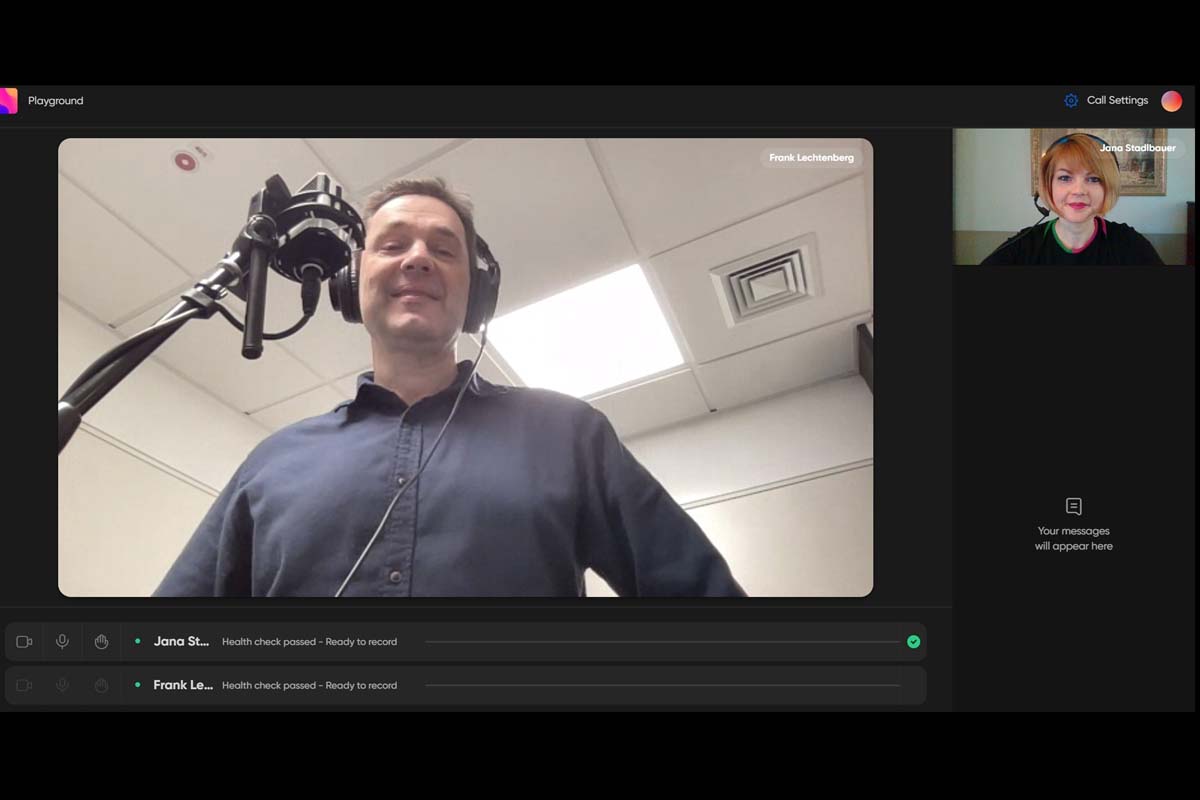Toggle the camera in Frank's row

24,685
